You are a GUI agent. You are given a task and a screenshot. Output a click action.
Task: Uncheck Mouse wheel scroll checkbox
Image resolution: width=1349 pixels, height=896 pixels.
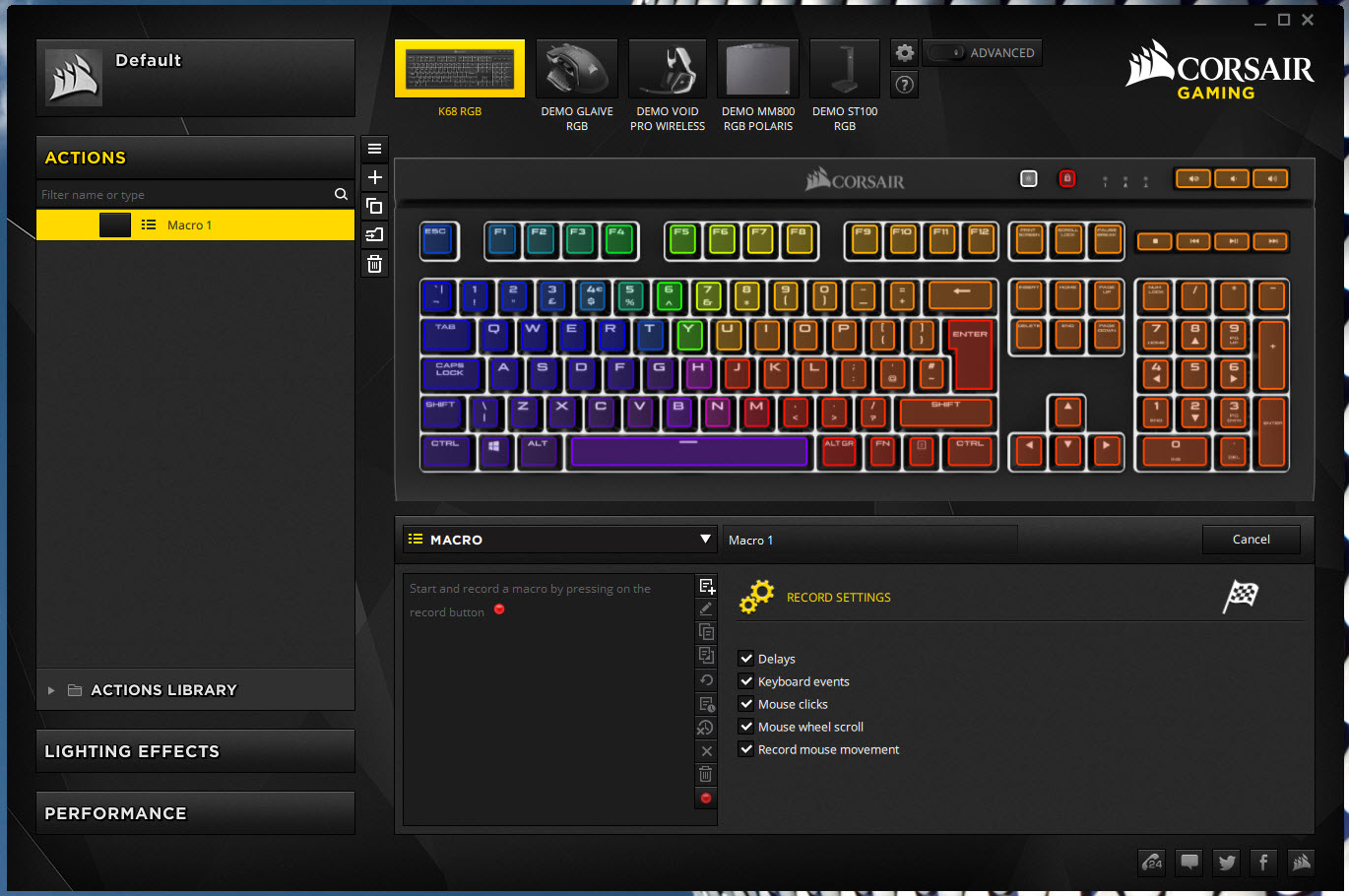click(x=746, y=727)
